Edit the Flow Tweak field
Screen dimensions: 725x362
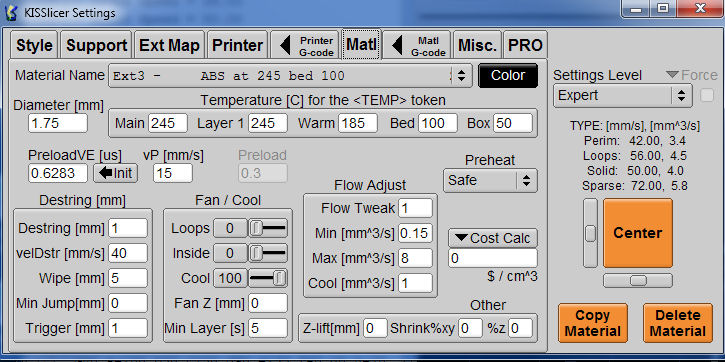point(415,208)
